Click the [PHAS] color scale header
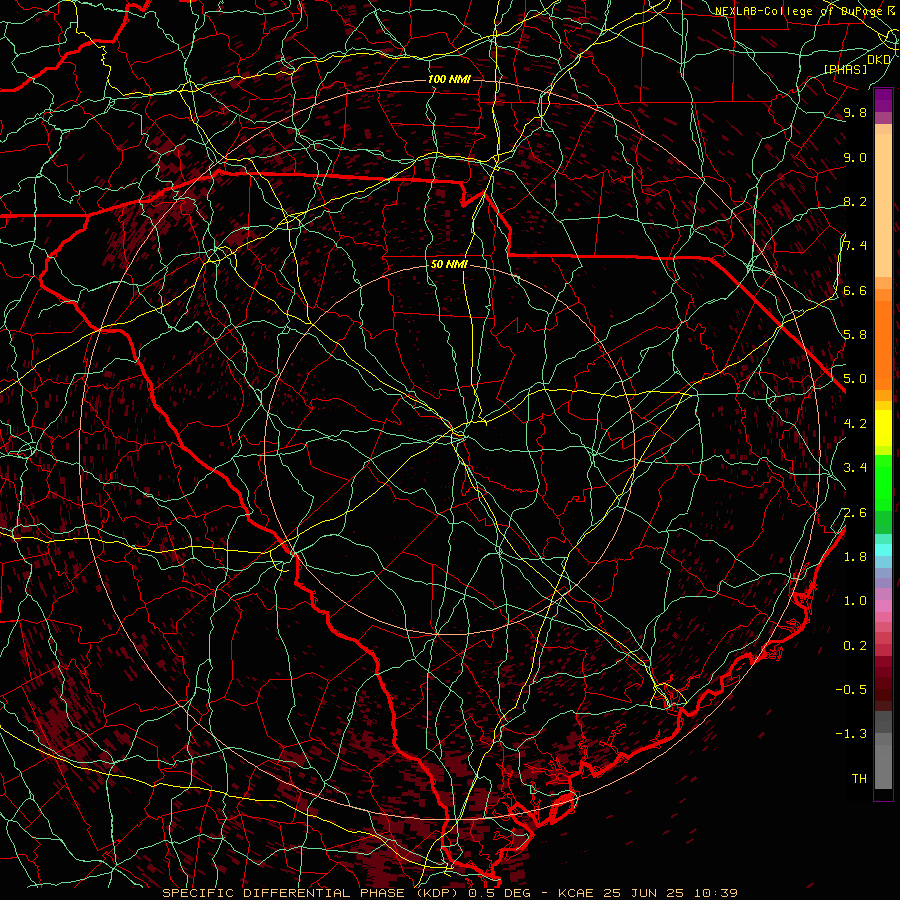The width and height of the screenshot is (900, 900). tap(845, 69)
